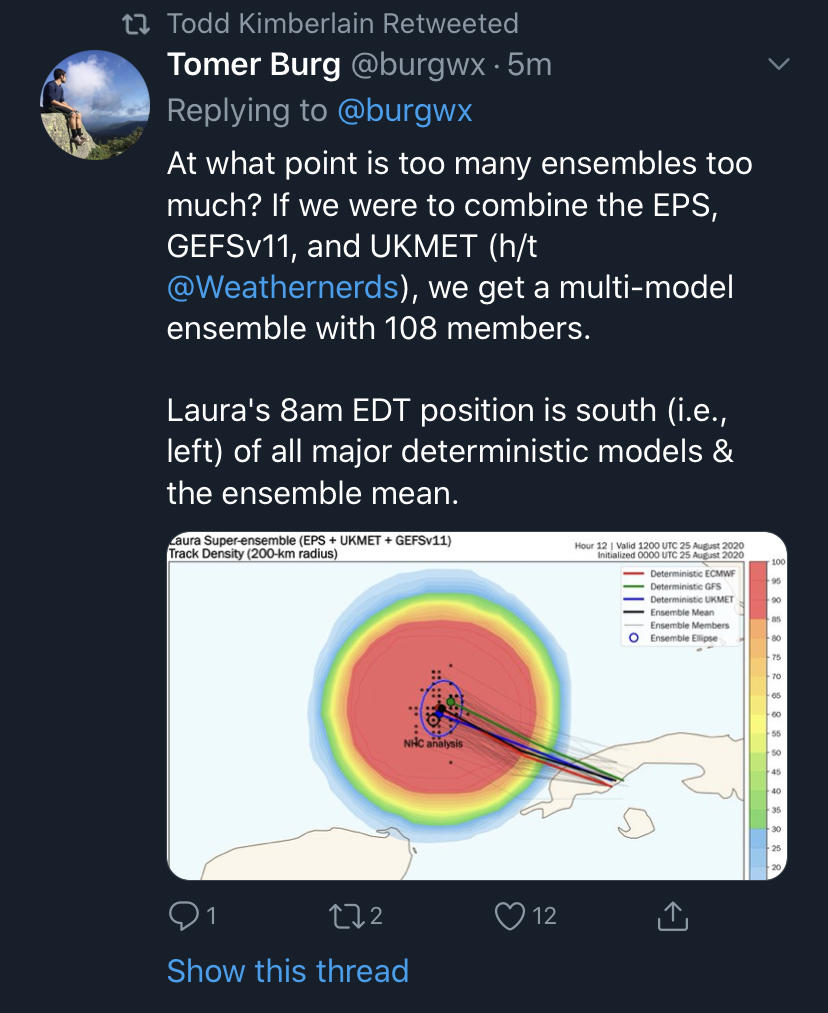Tap the tweet text about ensembles
Viewport: 828px width, 1013px height.
click(459, 245)
